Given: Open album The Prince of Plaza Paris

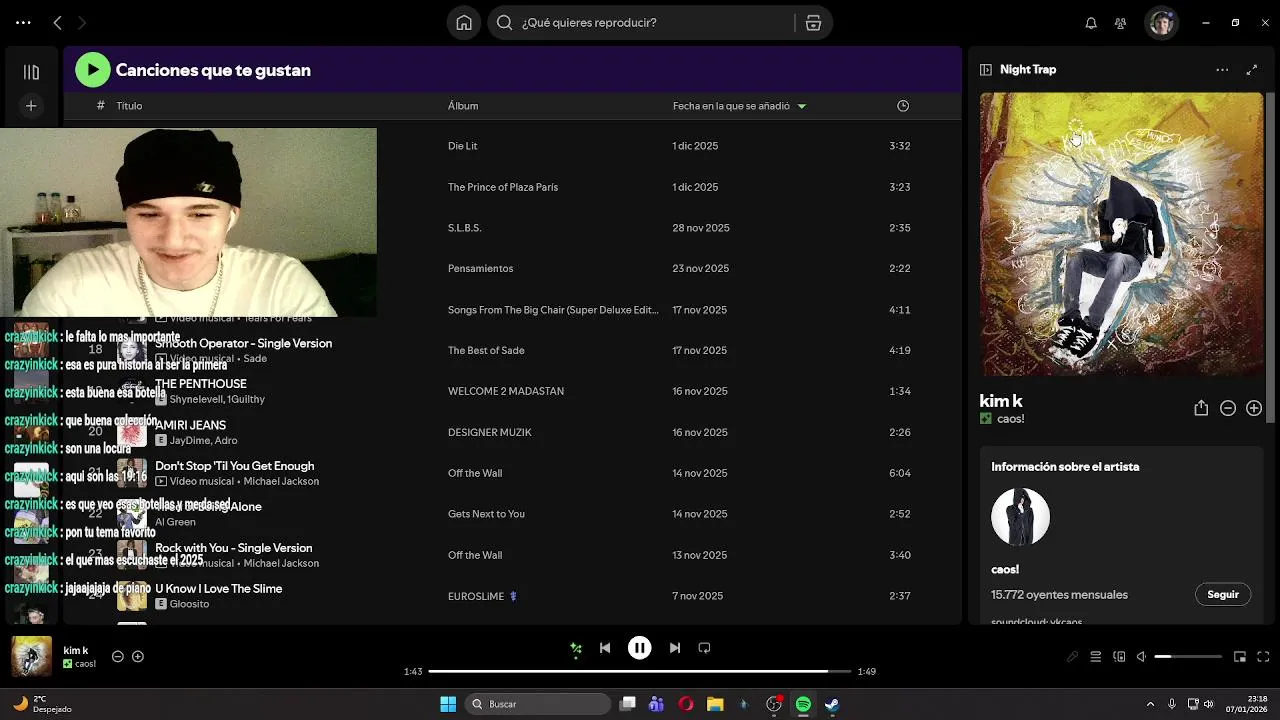Looking at the screenshot, I should [503, 187].
